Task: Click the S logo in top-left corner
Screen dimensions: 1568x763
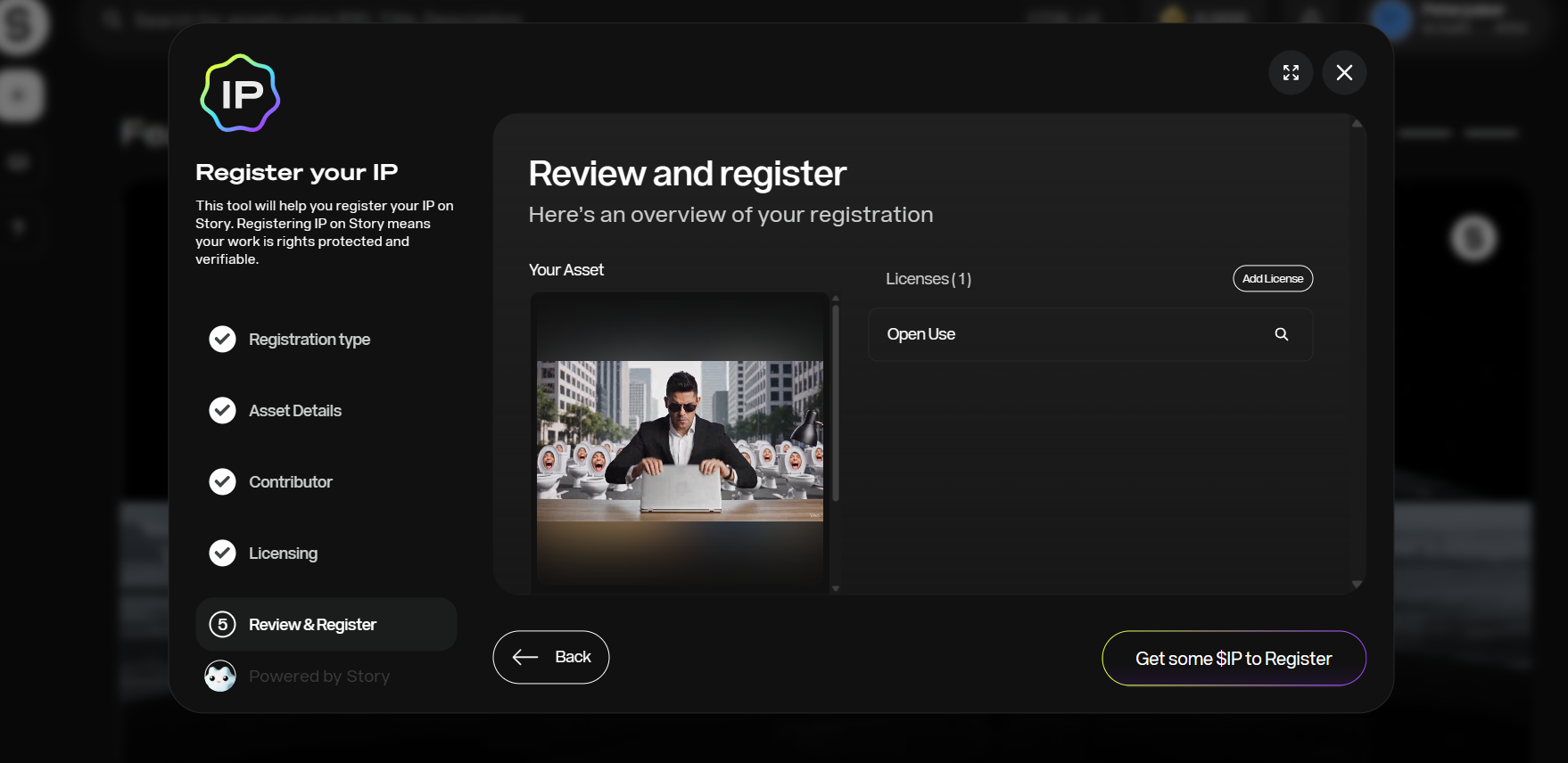Action: click(x=20, y=25)
